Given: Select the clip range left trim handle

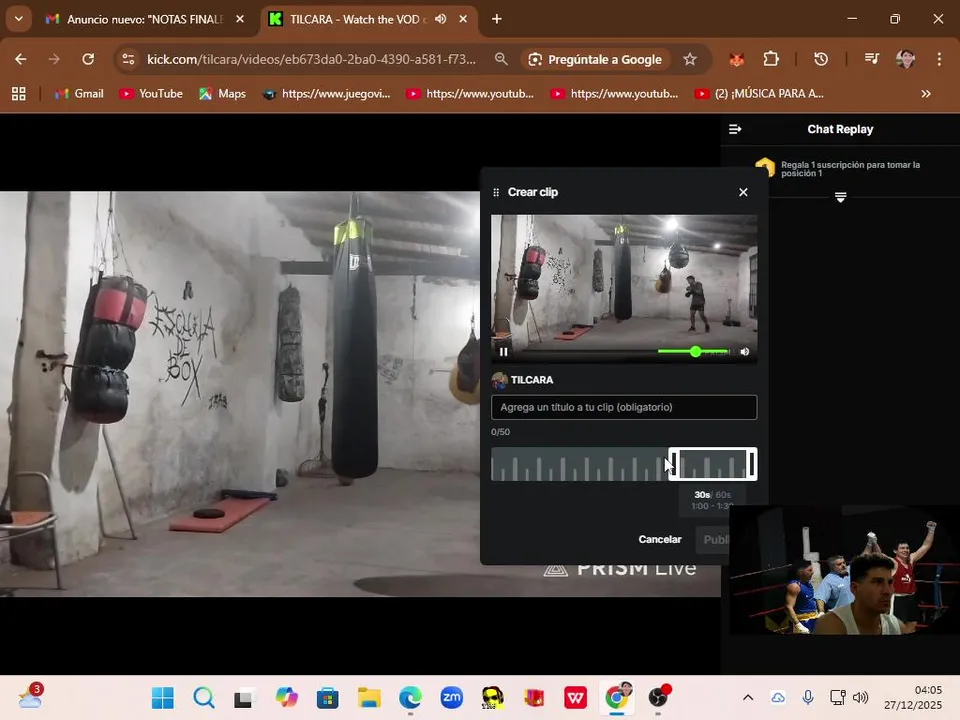Looking at the screenshot, I should 673,464.
